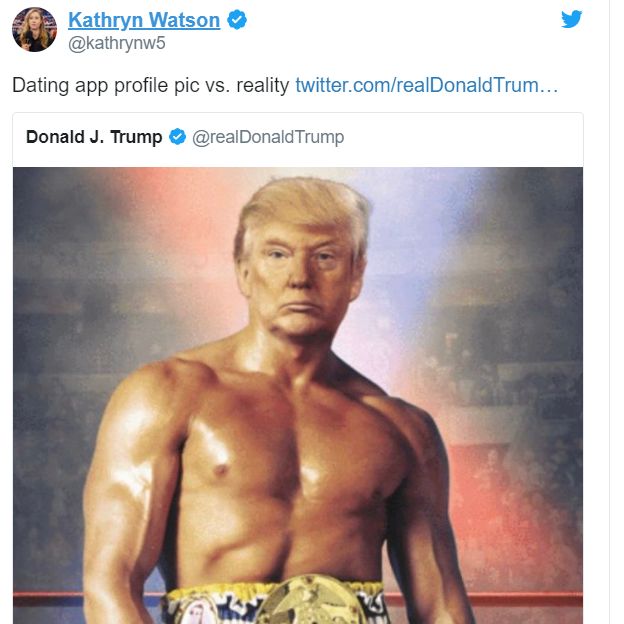Click the Donald J. Trump display name
Screen dimensions: 624x624
pos(94,137)
